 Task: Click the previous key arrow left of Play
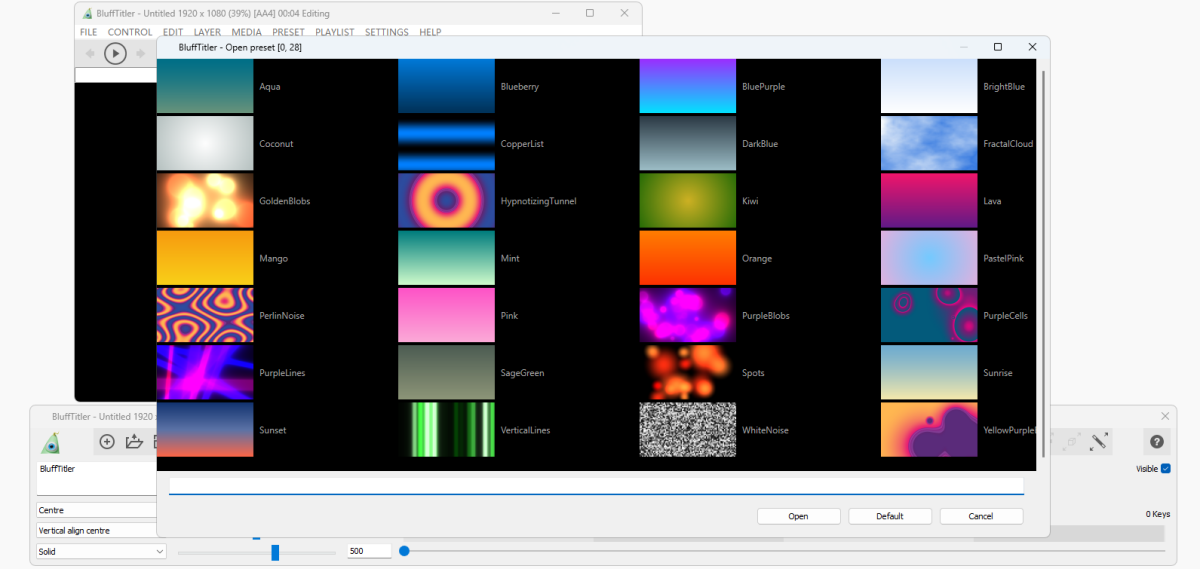coord(90,53)
